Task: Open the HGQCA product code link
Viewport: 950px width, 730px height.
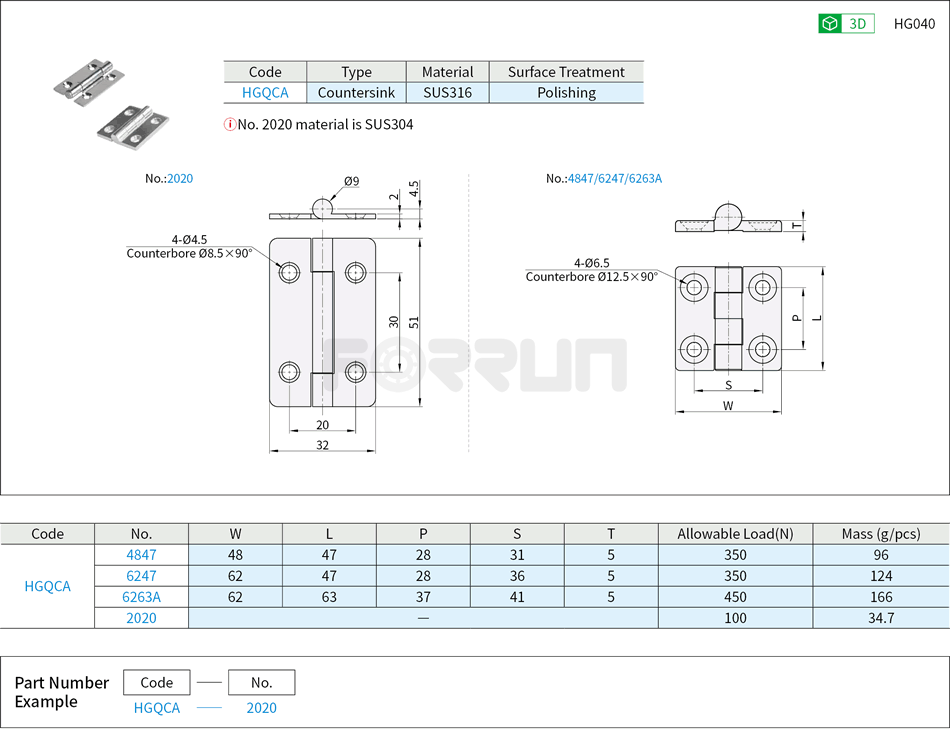Action: click(264, 92)
